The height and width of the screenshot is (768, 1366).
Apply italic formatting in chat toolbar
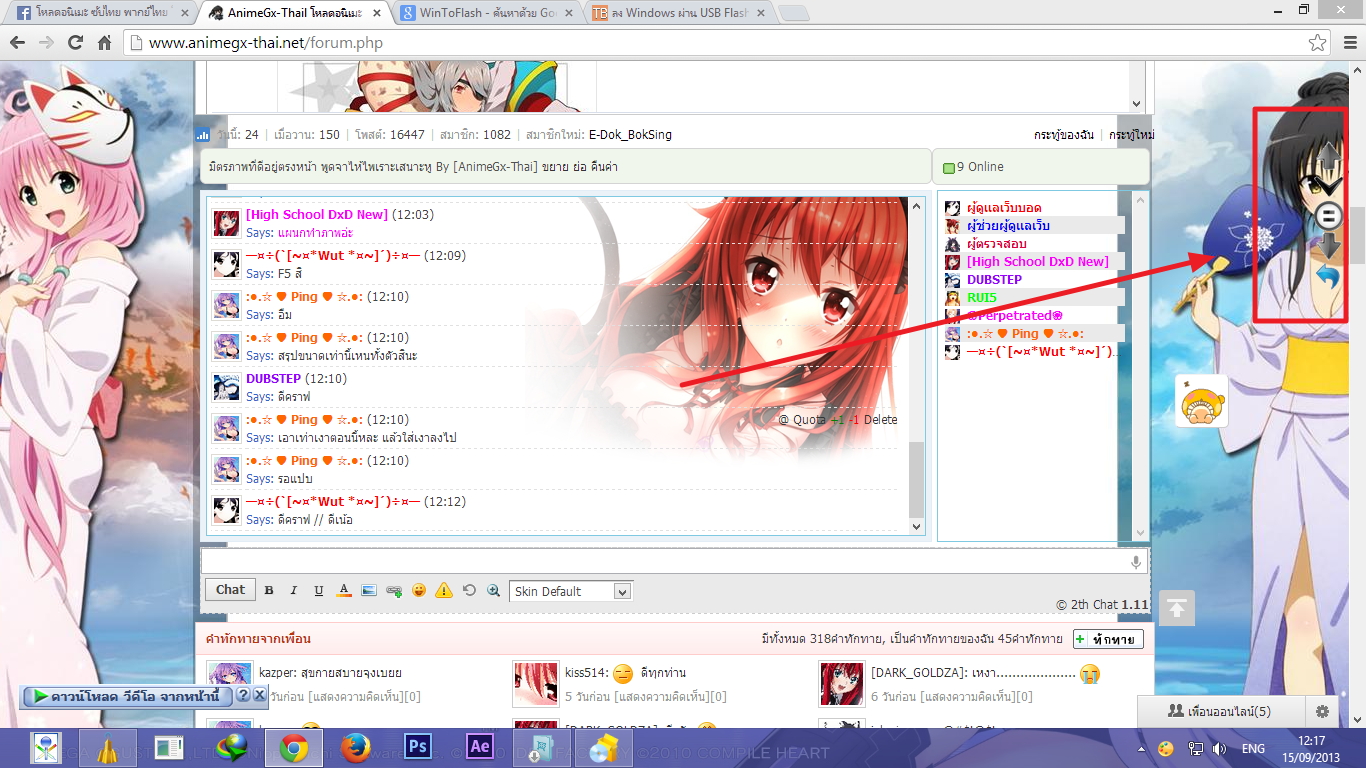pyautogui.click(x=294, y=591)
